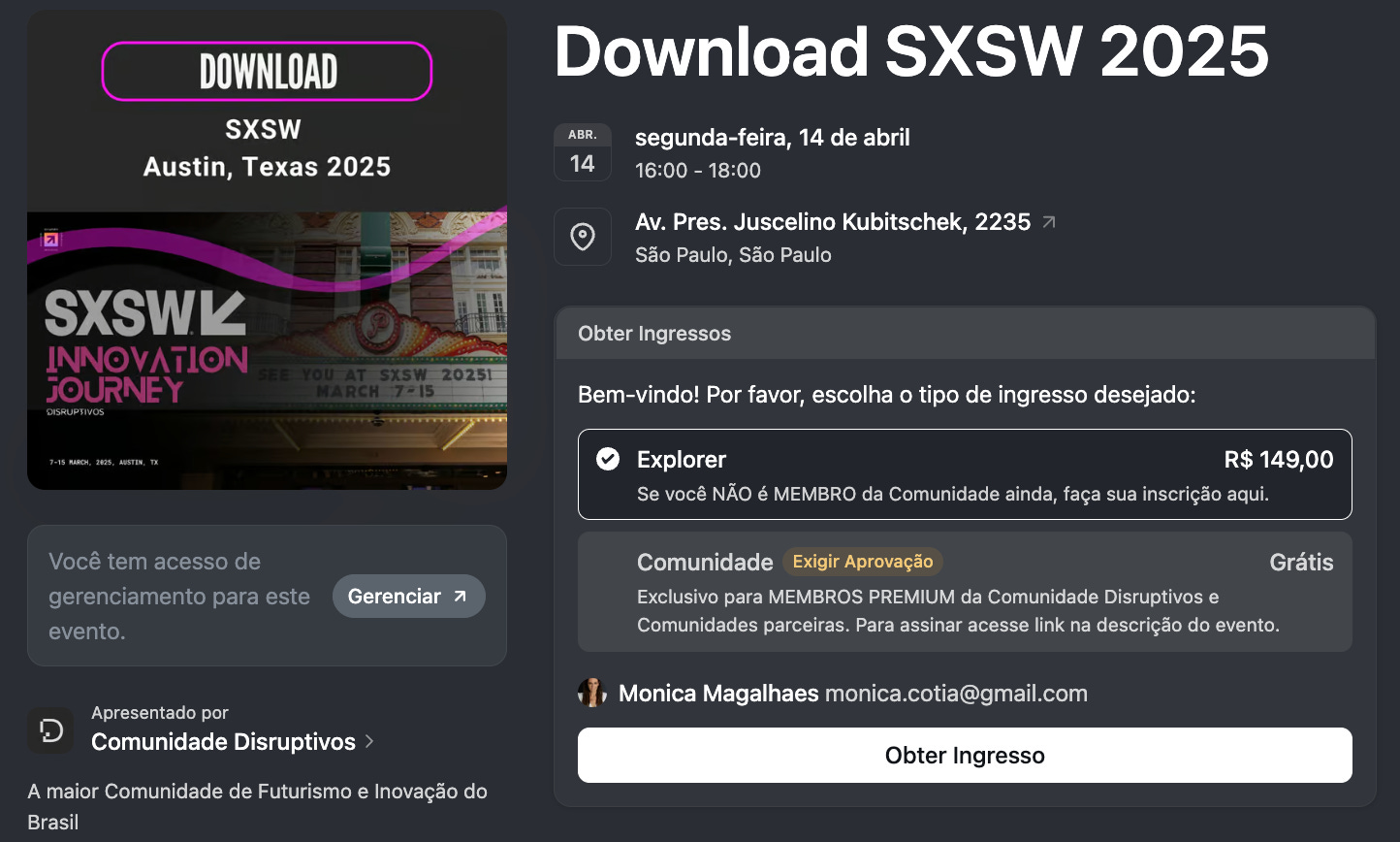This screenshot has width=1400, height=842.
Task: Open the SXSW event cover image
Action: point(267,249)
